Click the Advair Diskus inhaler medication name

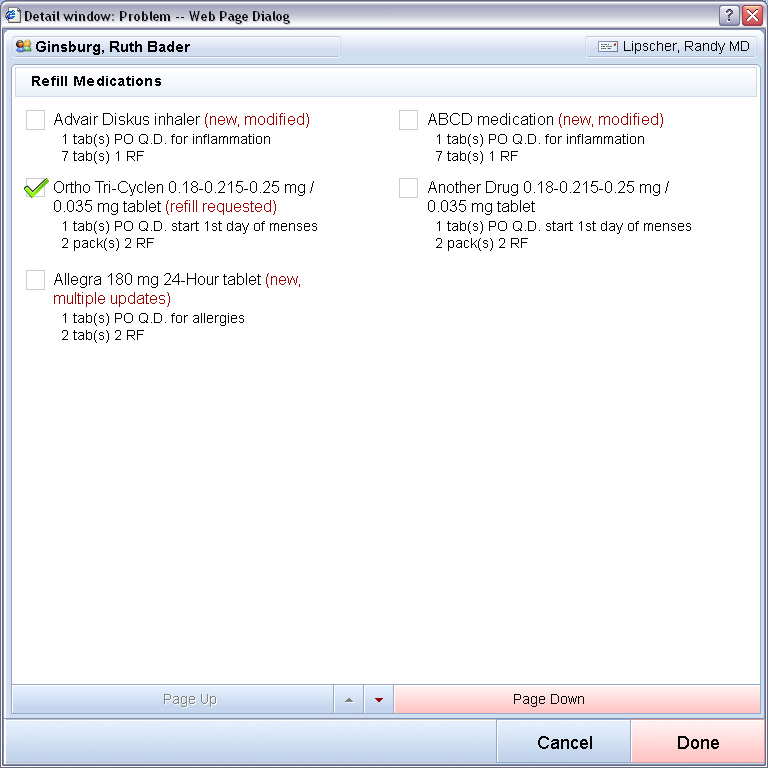click(126, 120)
